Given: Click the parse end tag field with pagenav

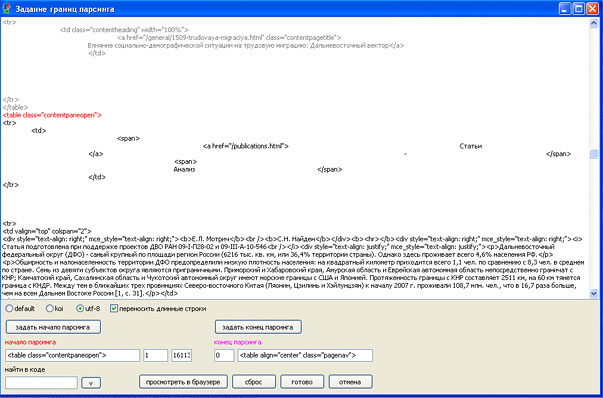Looking at the screenshot, I should pos(305,355).
